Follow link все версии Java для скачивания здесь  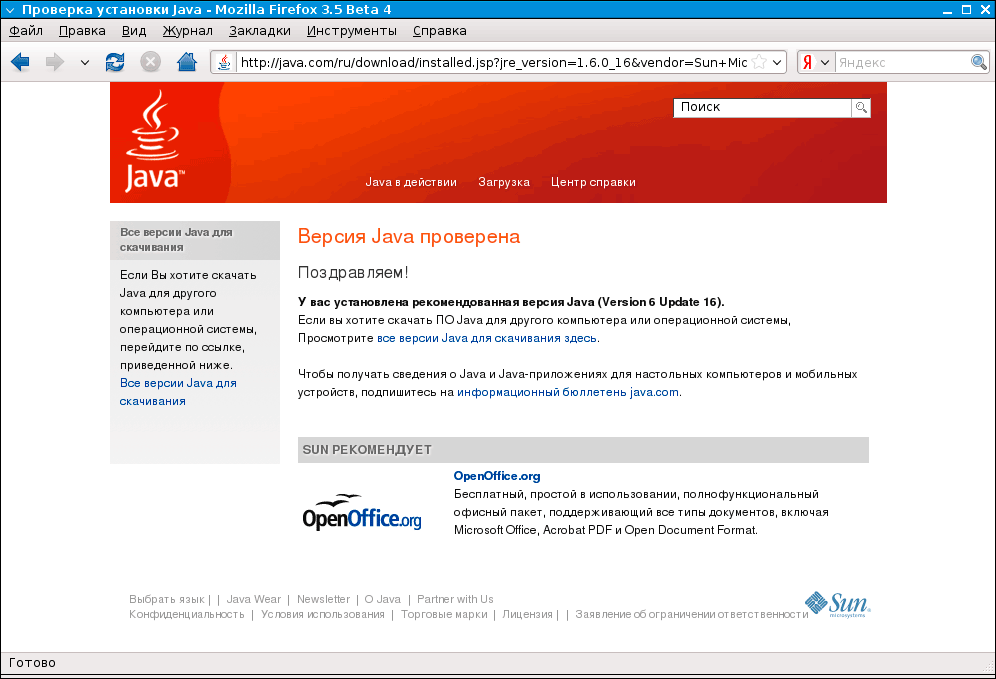click(x=487, y=338)
